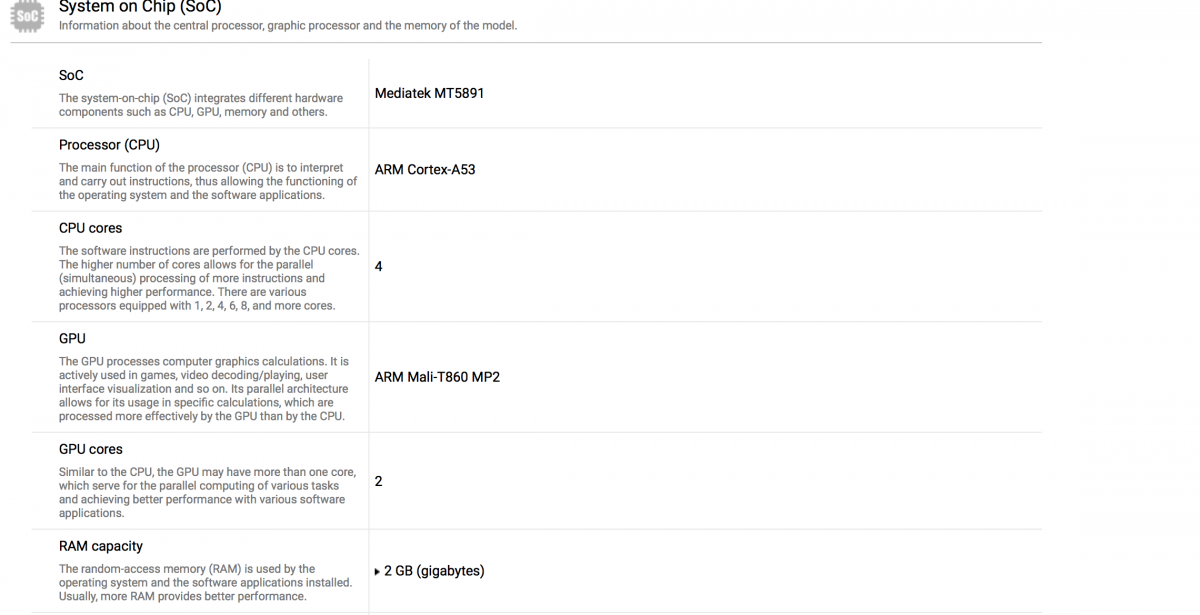Click the CPU cores description paragraph
Image resolution: width=1200 pixels, height=615 pixels.
209,278
